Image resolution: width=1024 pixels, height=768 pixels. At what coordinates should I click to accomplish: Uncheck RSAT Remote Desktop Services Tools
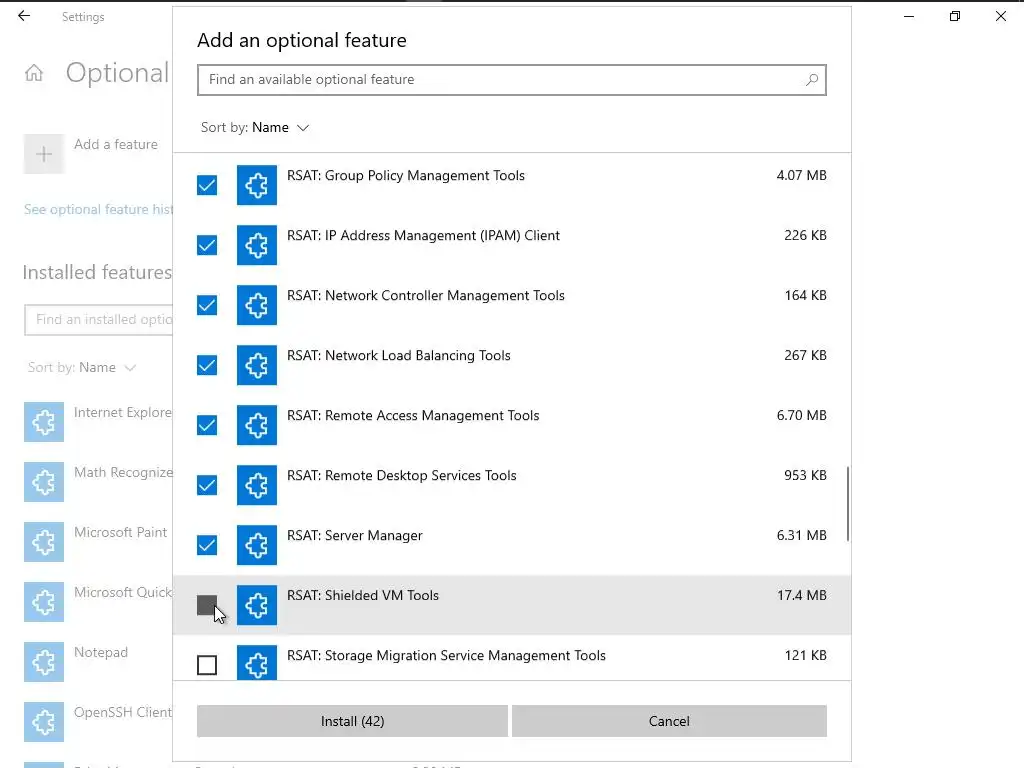[x=207, y=485]
